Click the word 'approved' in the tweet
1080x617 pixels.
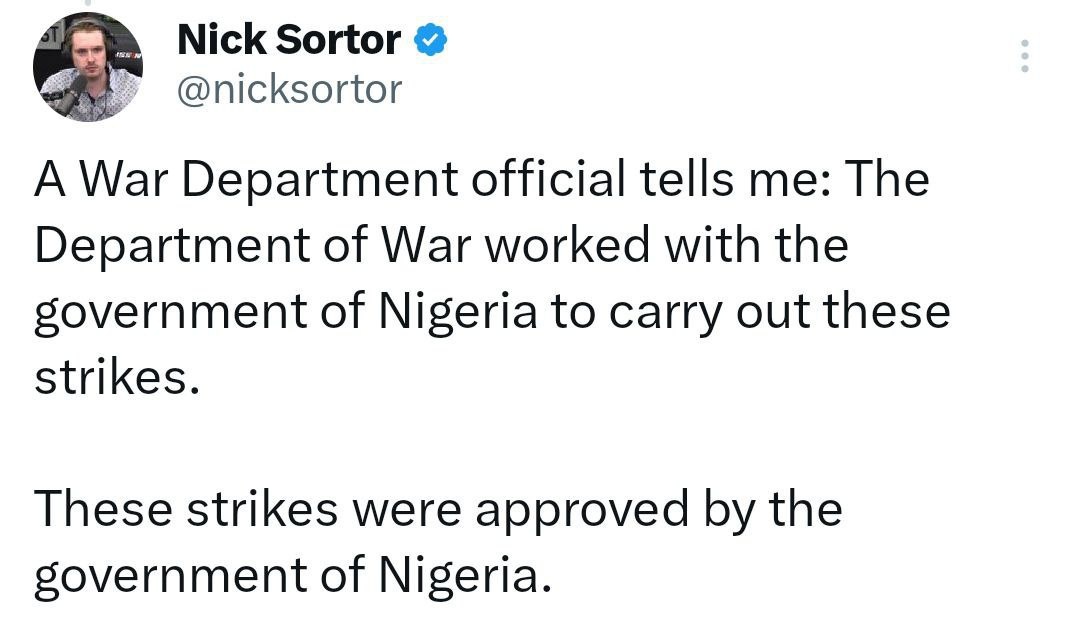[x=582, y=512]
